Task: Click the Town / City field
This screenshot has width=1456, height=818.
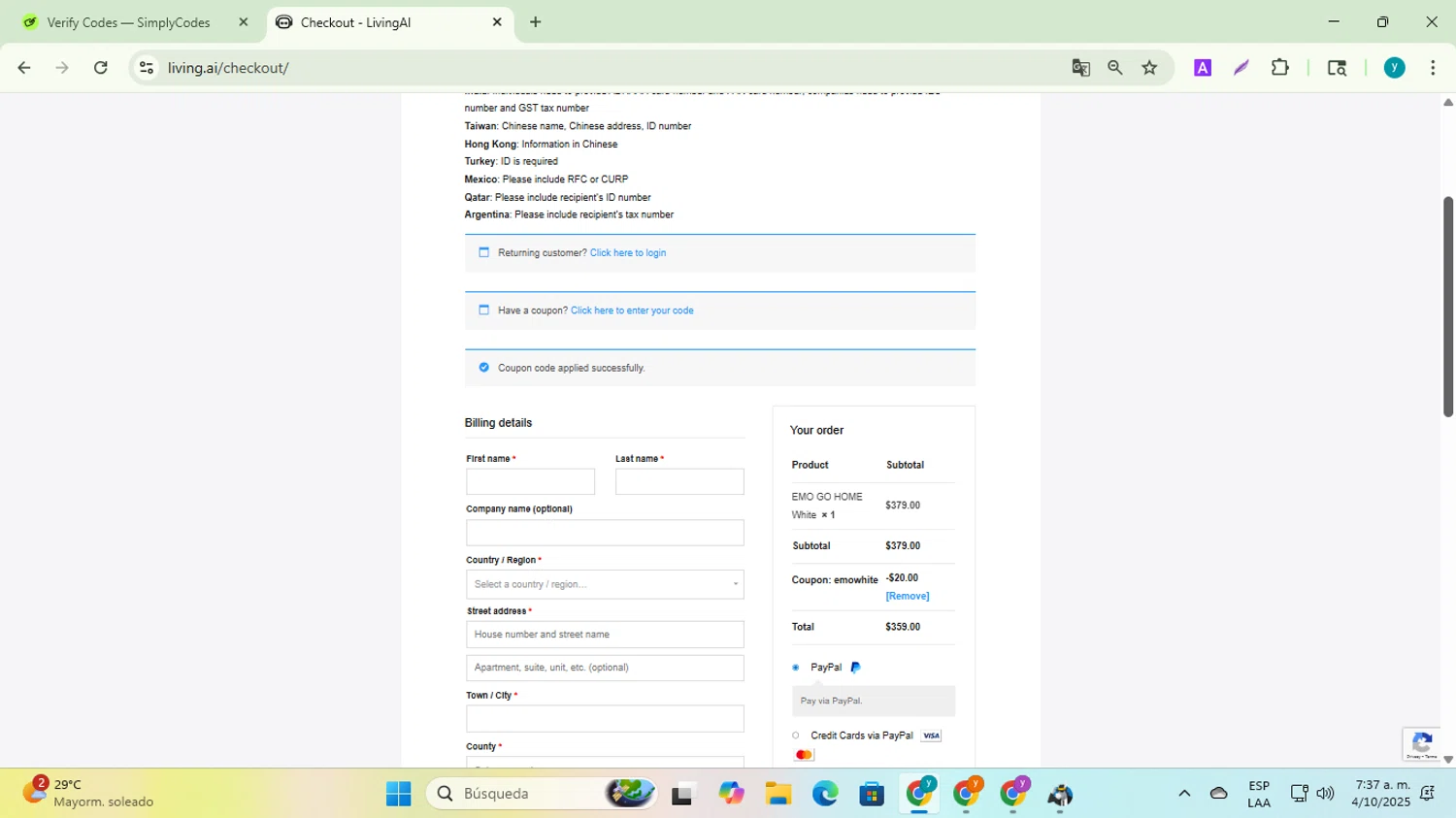Action: coord(605,719)
